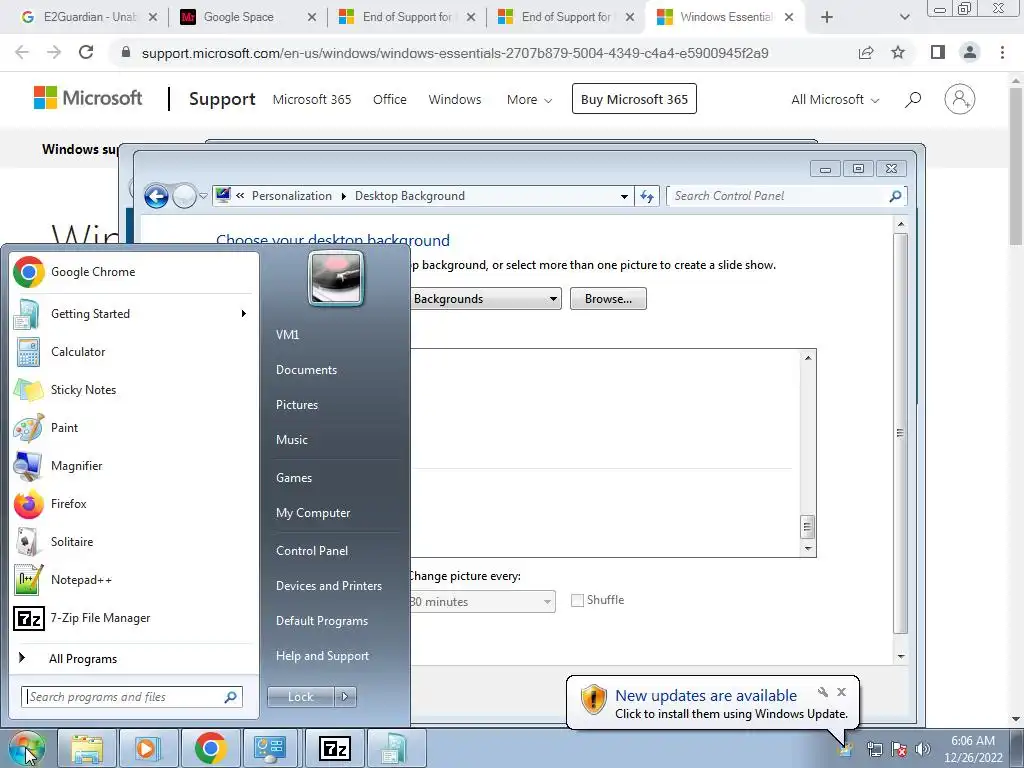
Task: Open Help and Support
Action: [x=322, y=656]
